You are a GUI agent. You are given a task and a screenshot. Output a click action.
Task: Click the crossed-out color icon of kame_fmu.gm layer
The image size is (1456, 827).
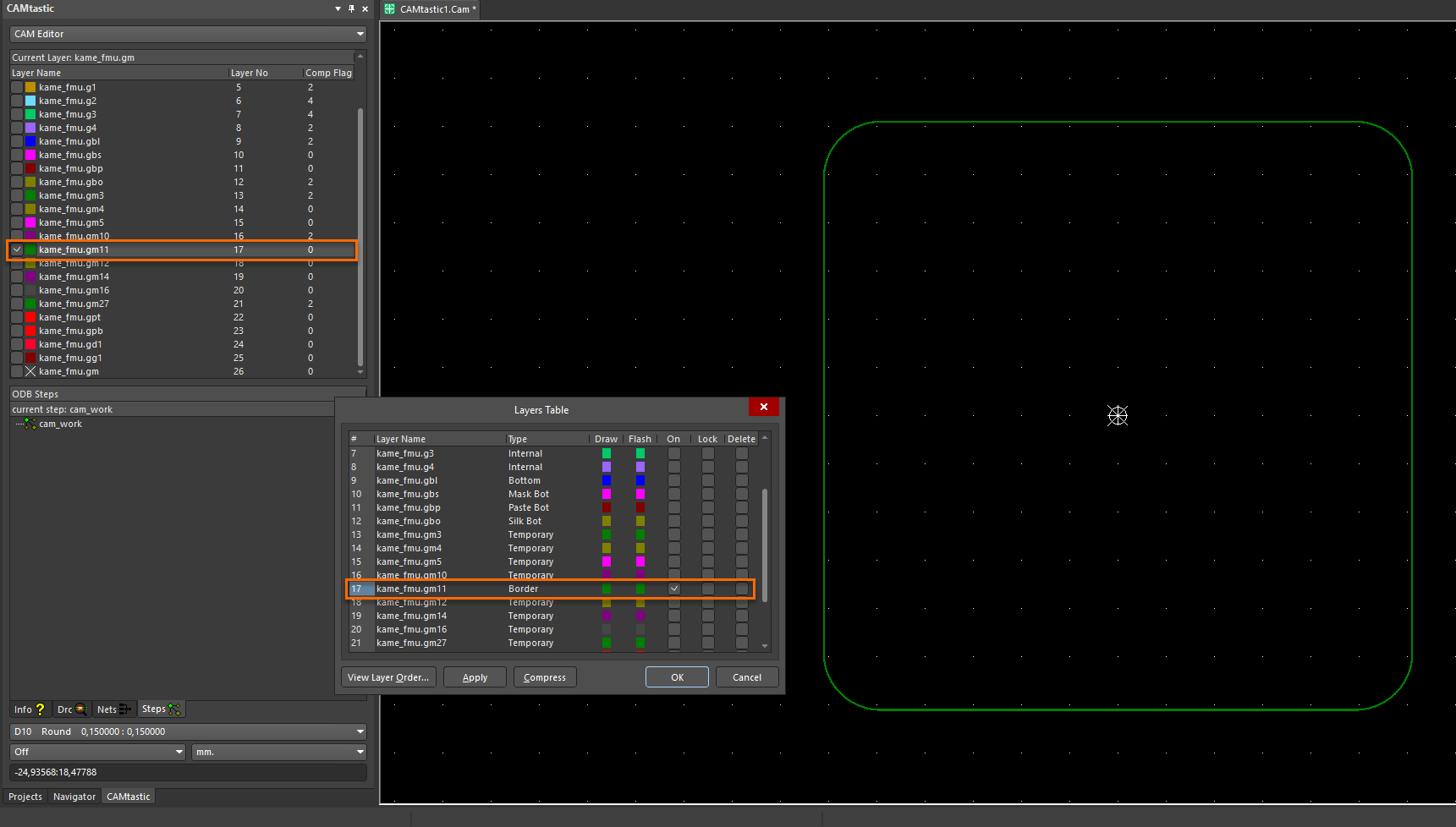tap(30, 371)
